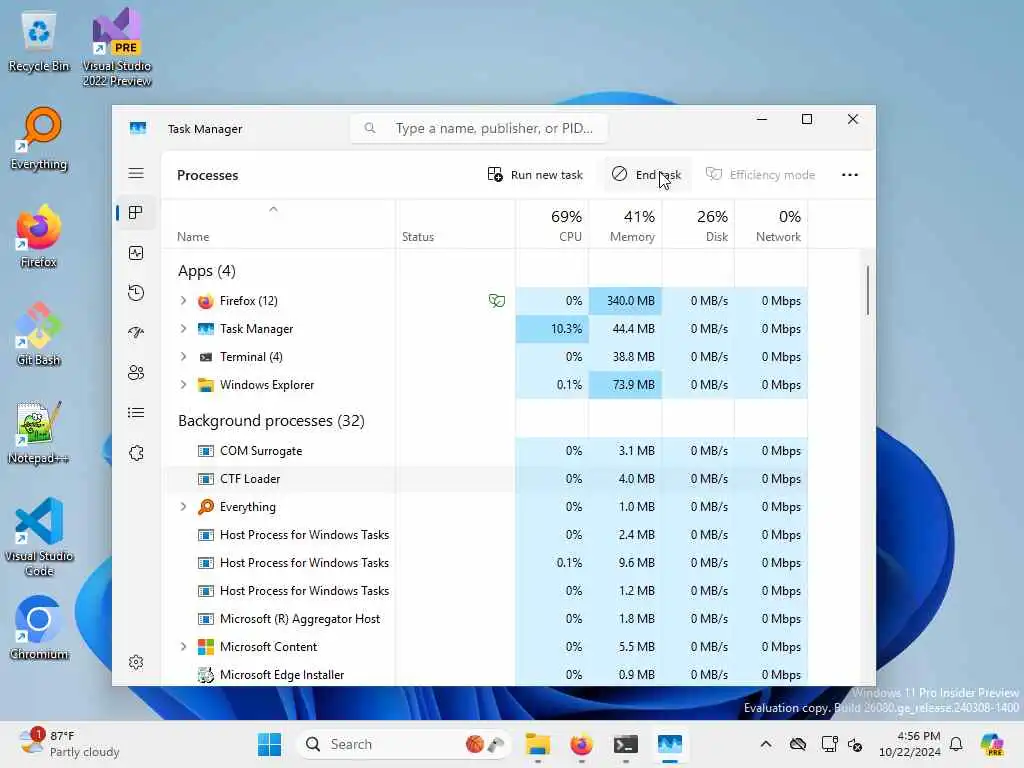Screen dimensions: 1024x768
Task: Select Microsoft (R) Aggregator Host row
Action: point(485,618)
